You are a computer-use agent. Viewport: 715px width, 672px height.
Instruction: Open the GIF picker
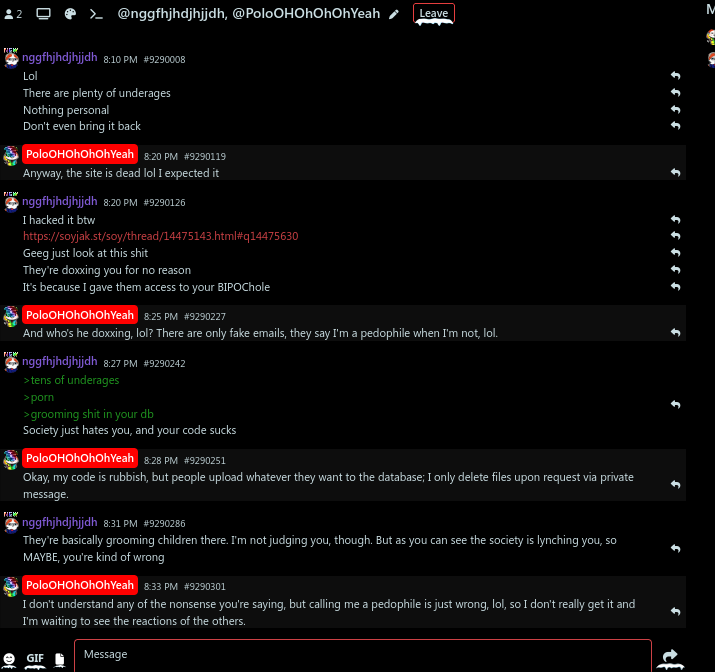(x=35, y=658)
